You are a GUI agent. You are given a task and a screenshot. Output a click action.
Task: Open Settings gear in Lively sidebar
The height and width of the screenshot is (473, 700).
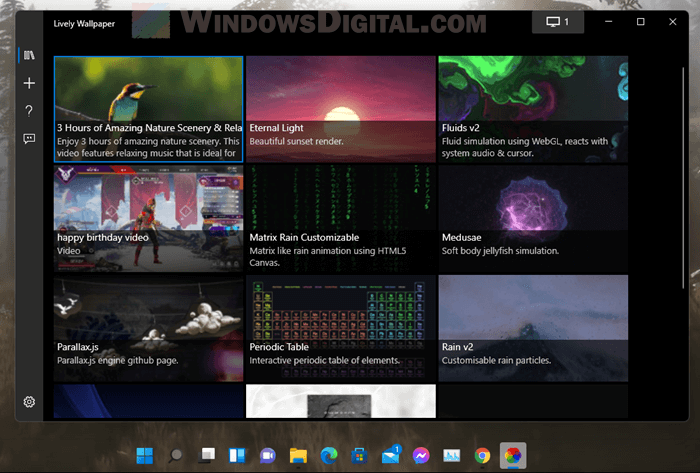click(x=29, y=402)
